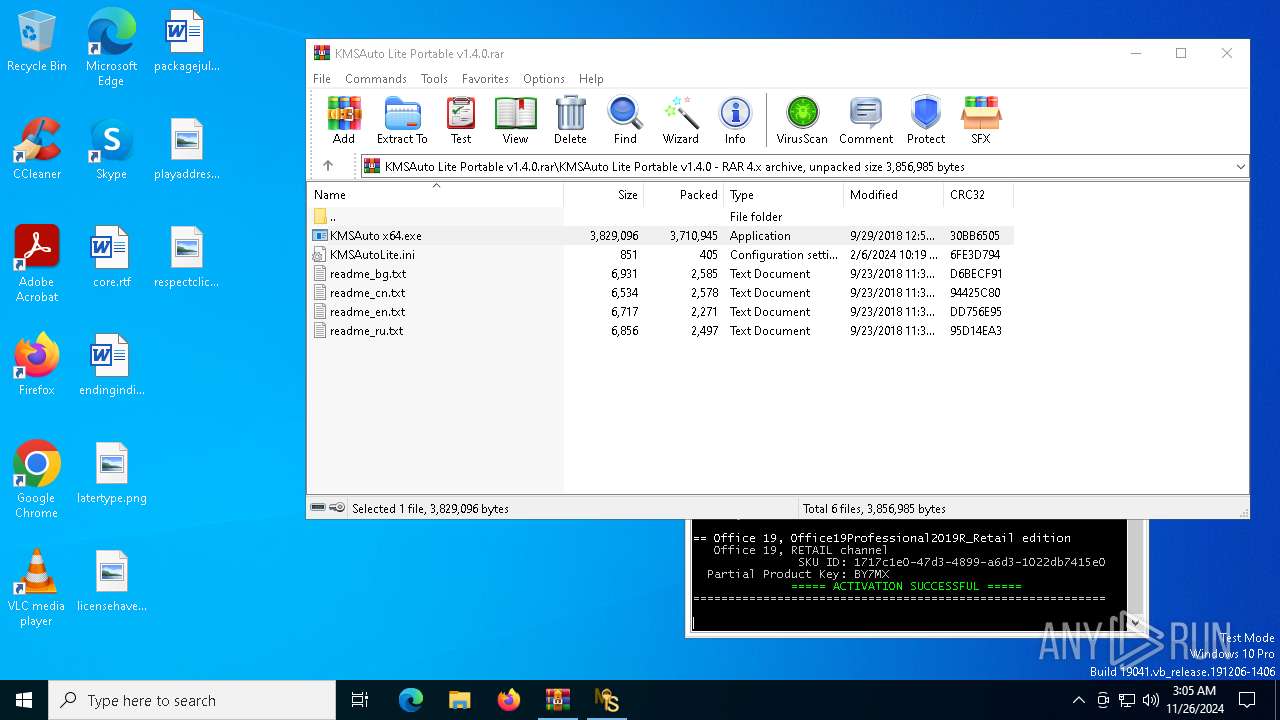Open the Help menu

591,79
